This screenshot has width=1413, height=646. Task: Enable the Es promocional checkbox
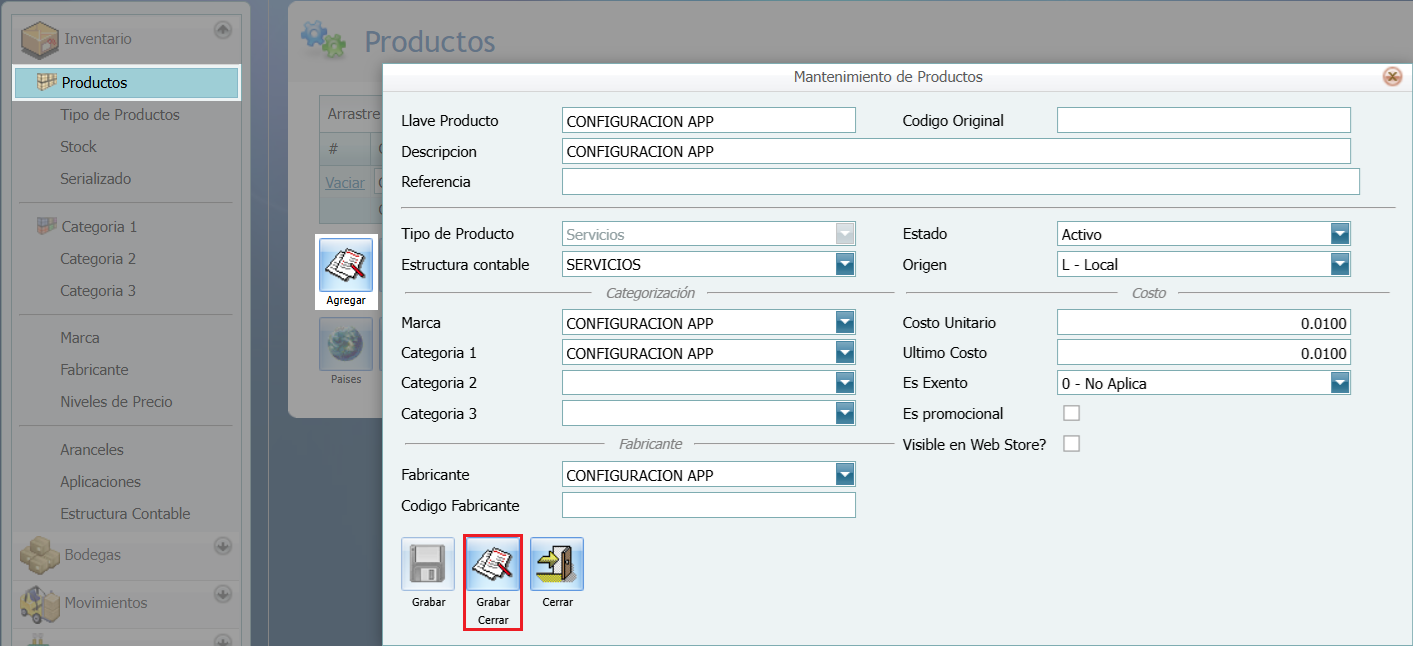pyautogui.click(x=1071, y=413)
